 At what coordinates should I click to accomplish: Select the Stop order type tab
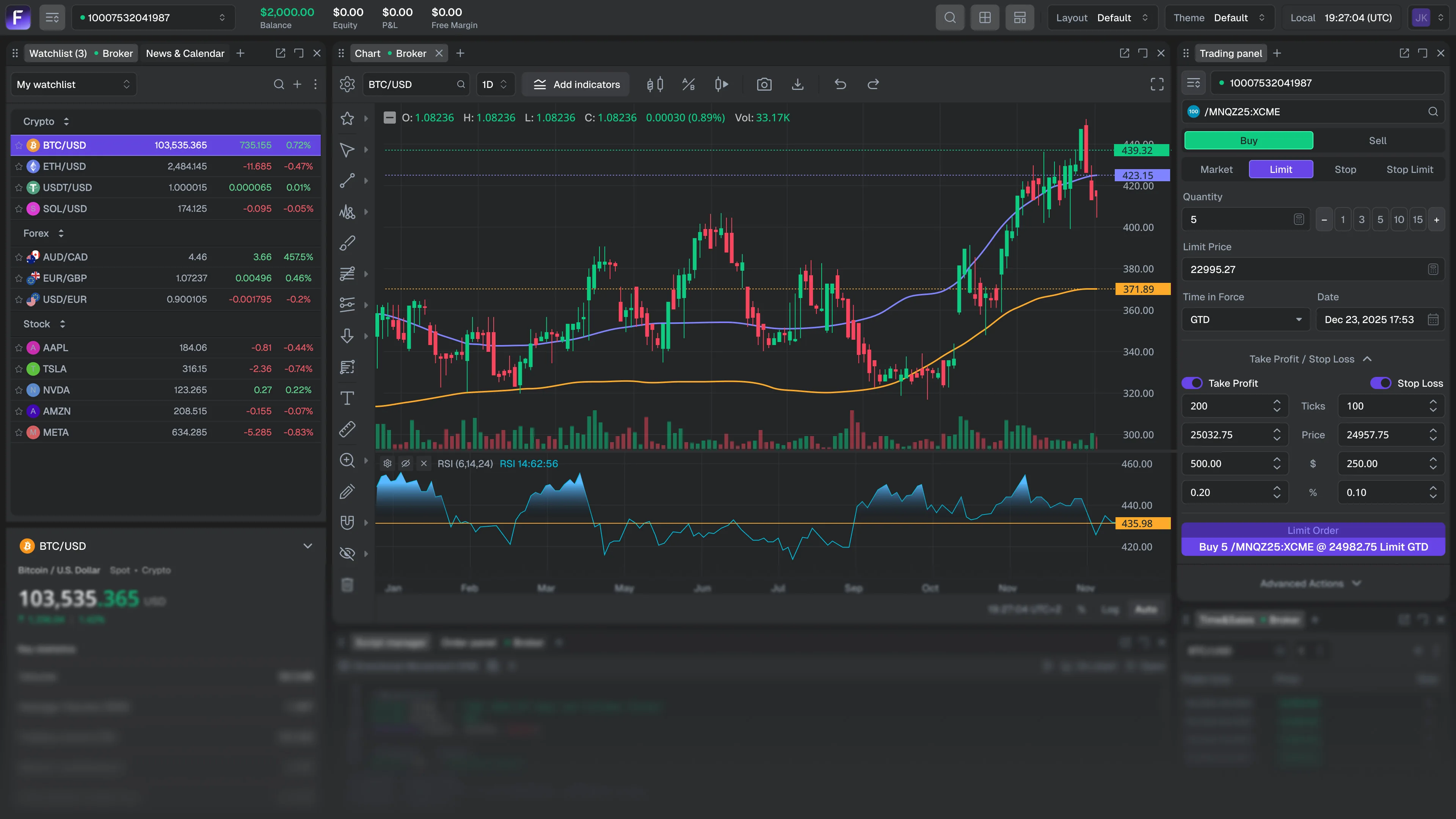click(x=1345, y=169)
